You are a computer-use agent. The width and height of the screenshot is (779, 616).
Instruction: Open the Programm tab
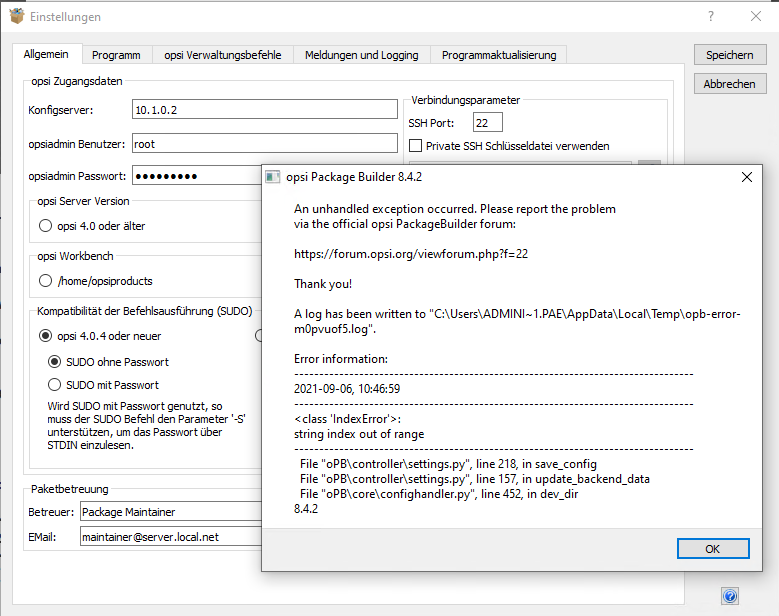pyautogui.click(x=116, y=55)
